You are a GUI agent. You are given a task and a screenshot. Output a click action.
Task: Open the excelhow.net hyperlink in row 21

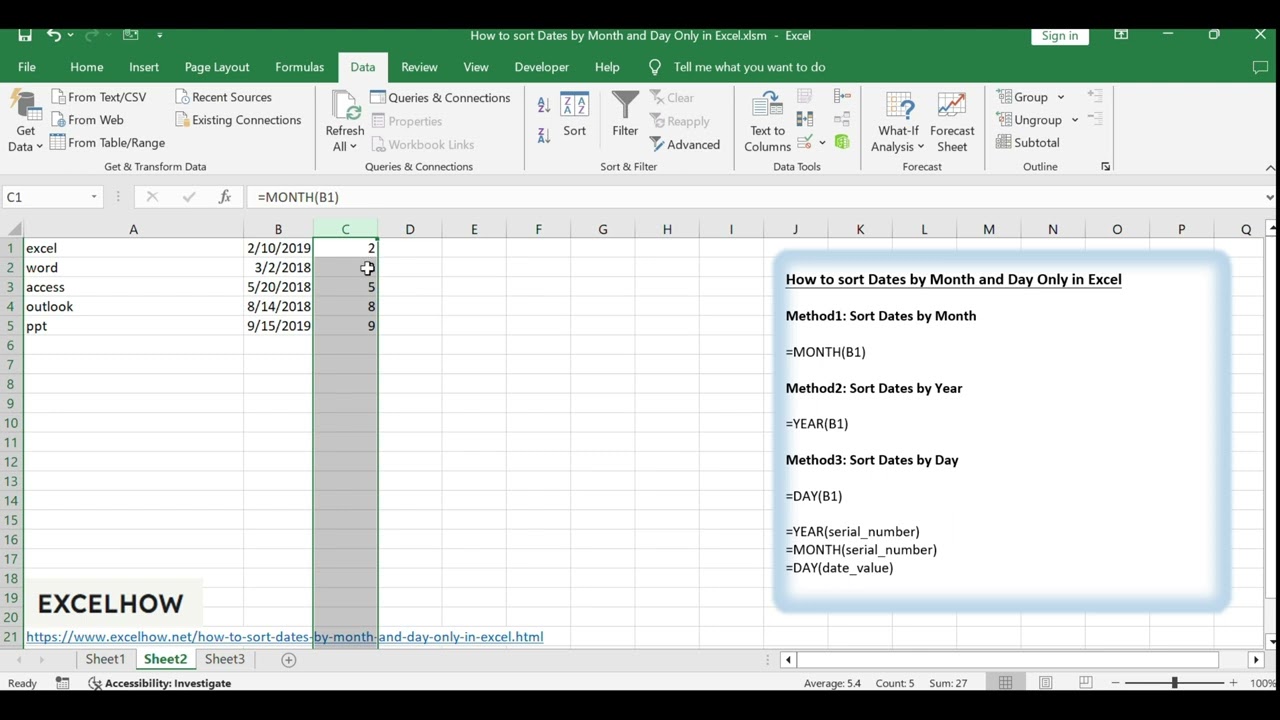(x=285, y=637)
